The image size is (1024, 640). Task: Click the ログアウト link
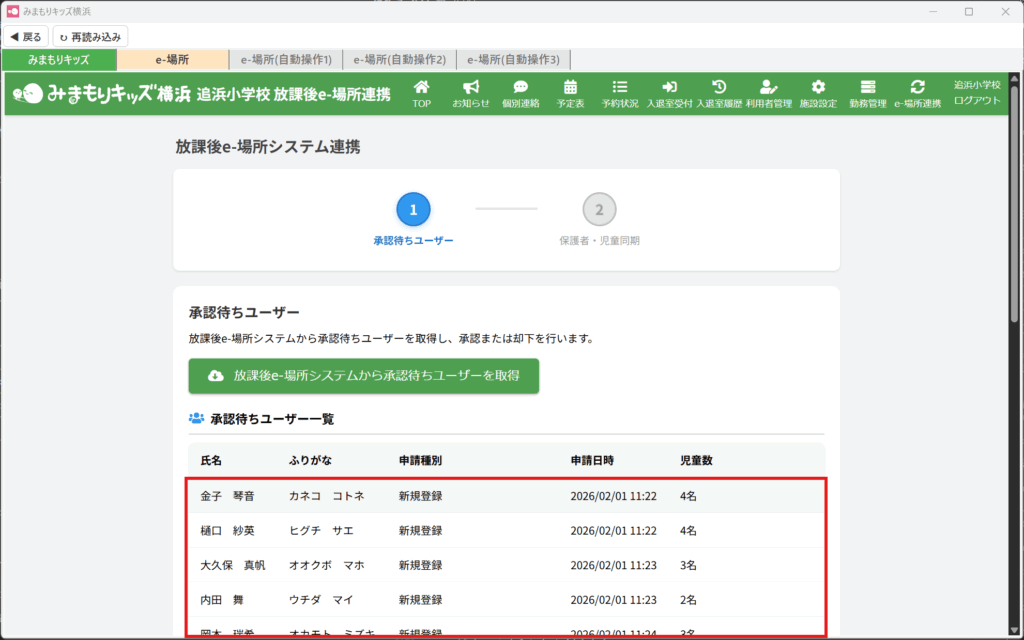pos(977,101)
